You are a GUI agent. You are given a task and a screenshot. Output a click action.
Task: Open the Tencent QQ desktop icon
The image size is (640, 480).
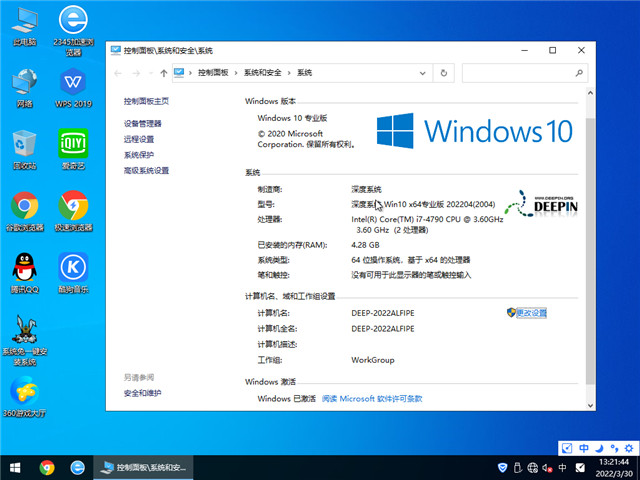24,268
